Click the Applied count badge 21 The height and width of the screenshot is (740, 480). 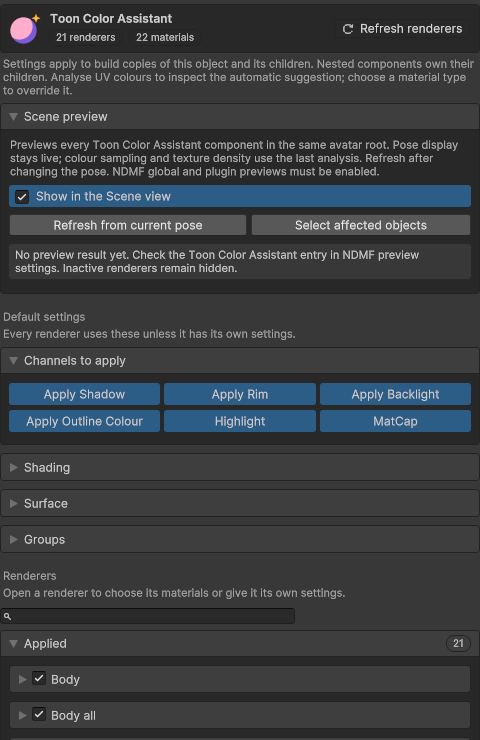click(458, 643)
